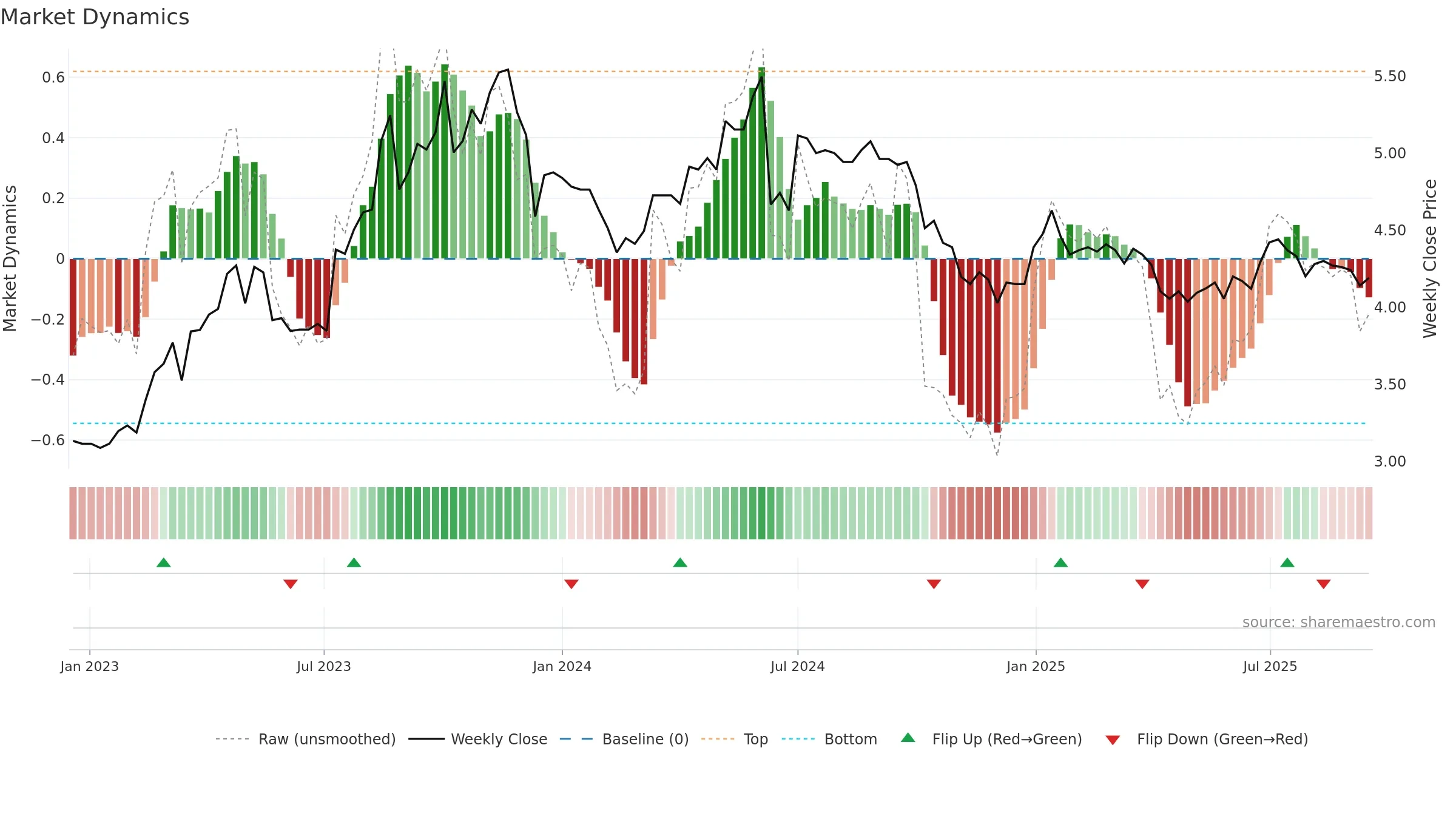Click the Jul 2024 axis label
The width and height of the screenshot is (1456, 819).
[x=798, y=666]
